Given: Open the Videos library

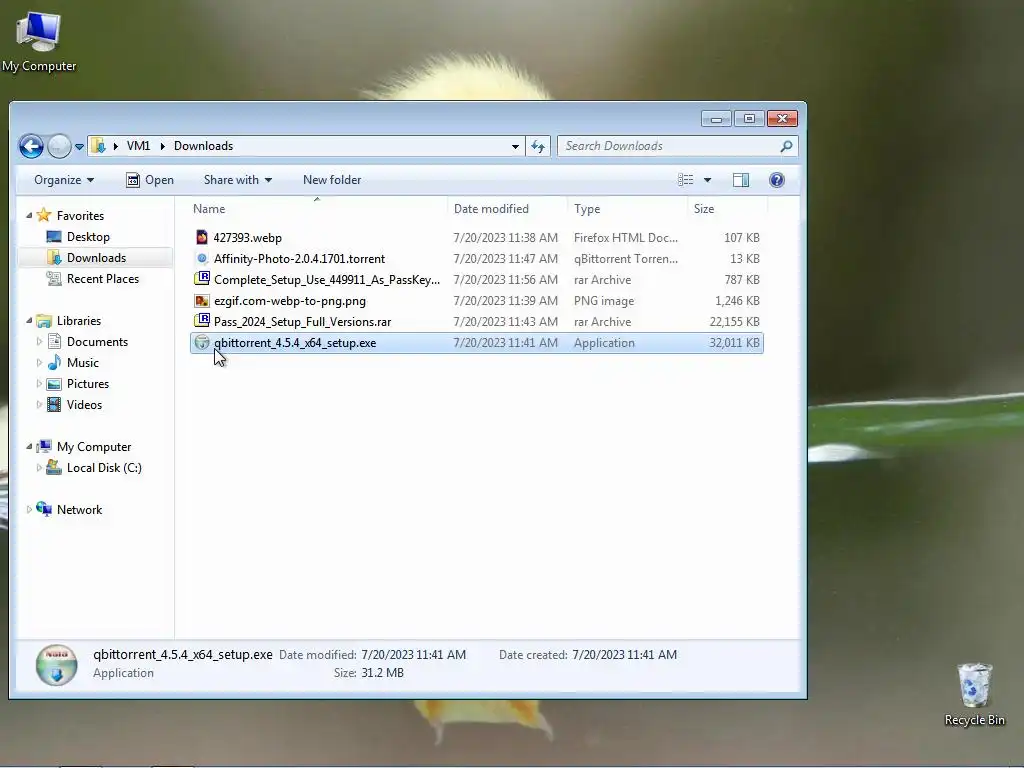Looking at the screenshot, I should tap(84, 405).
